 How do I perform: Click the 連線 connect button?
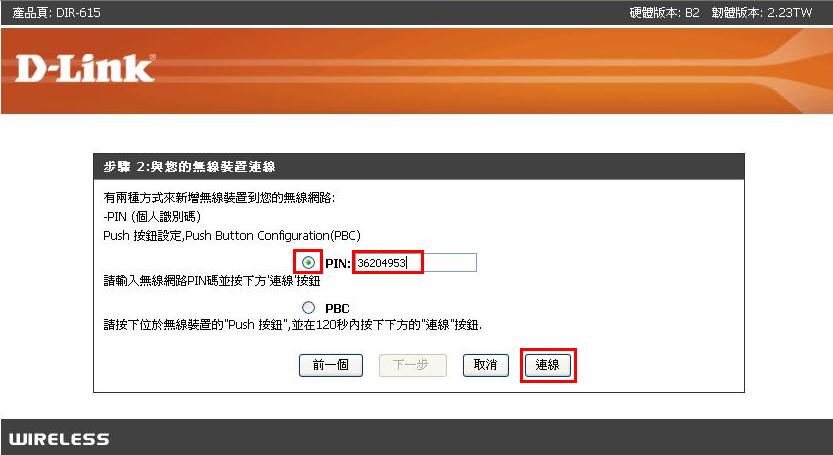[x=548, y=365]
